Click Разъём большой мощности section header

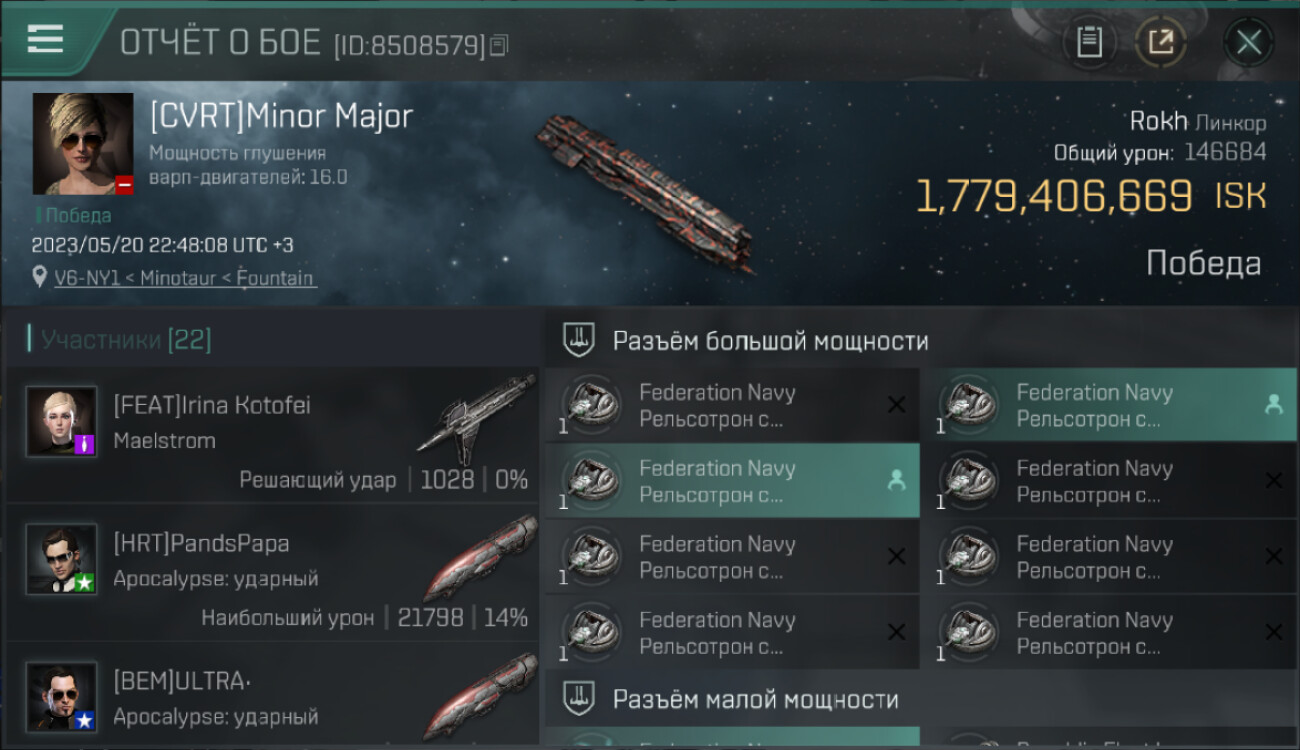(770, 341)
